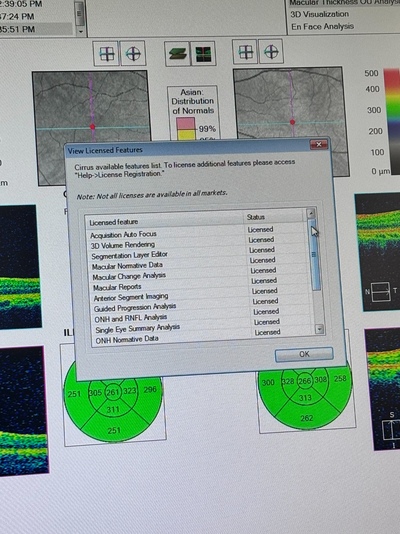Click right eye grid overlay icon

point(245,52)
